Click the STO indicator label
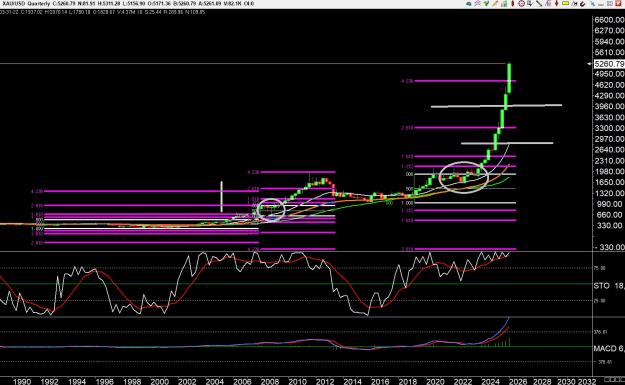625x385 pixels. coord(601,286)
